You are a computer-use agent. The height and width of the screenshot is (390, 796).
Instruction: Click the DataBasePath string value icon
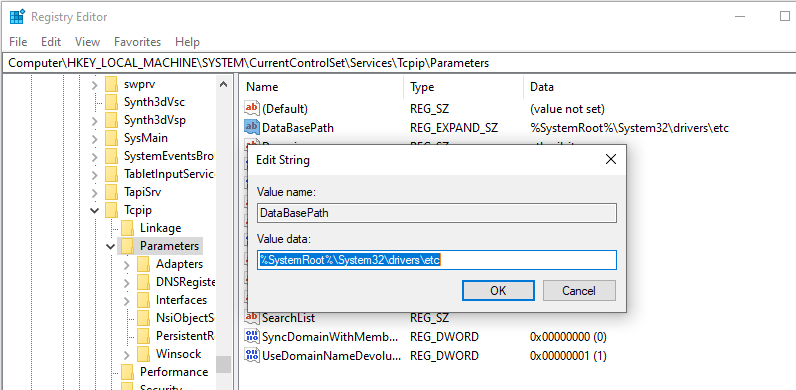[252, 127]
